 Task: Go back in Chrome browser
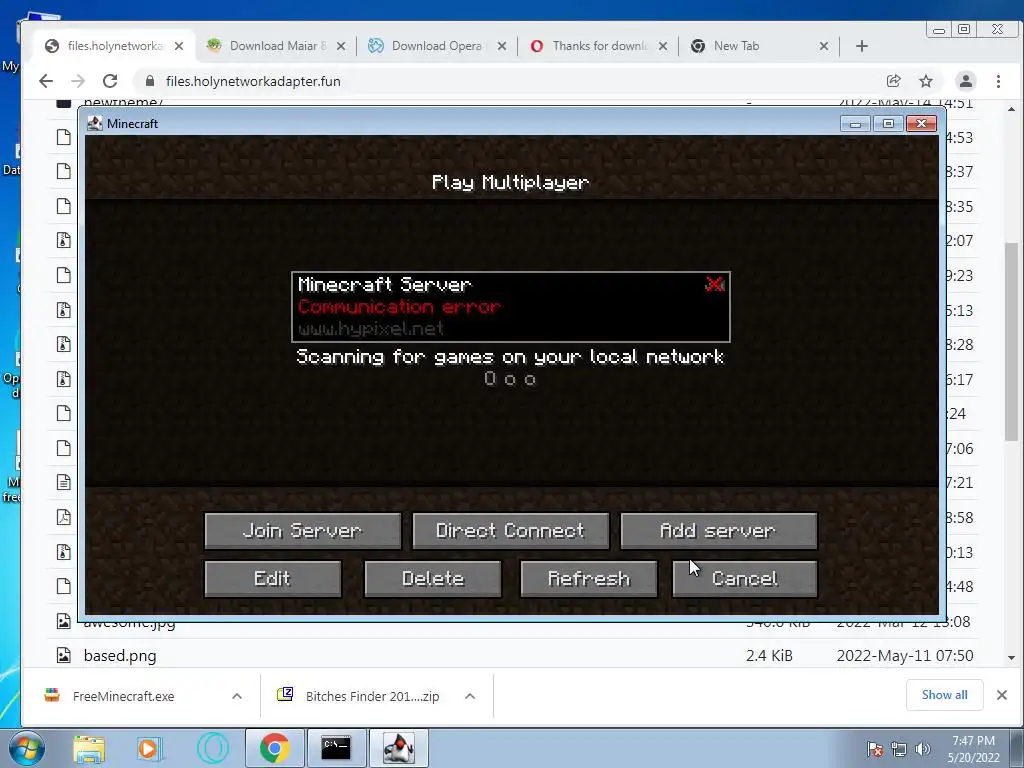coord(46,81)
